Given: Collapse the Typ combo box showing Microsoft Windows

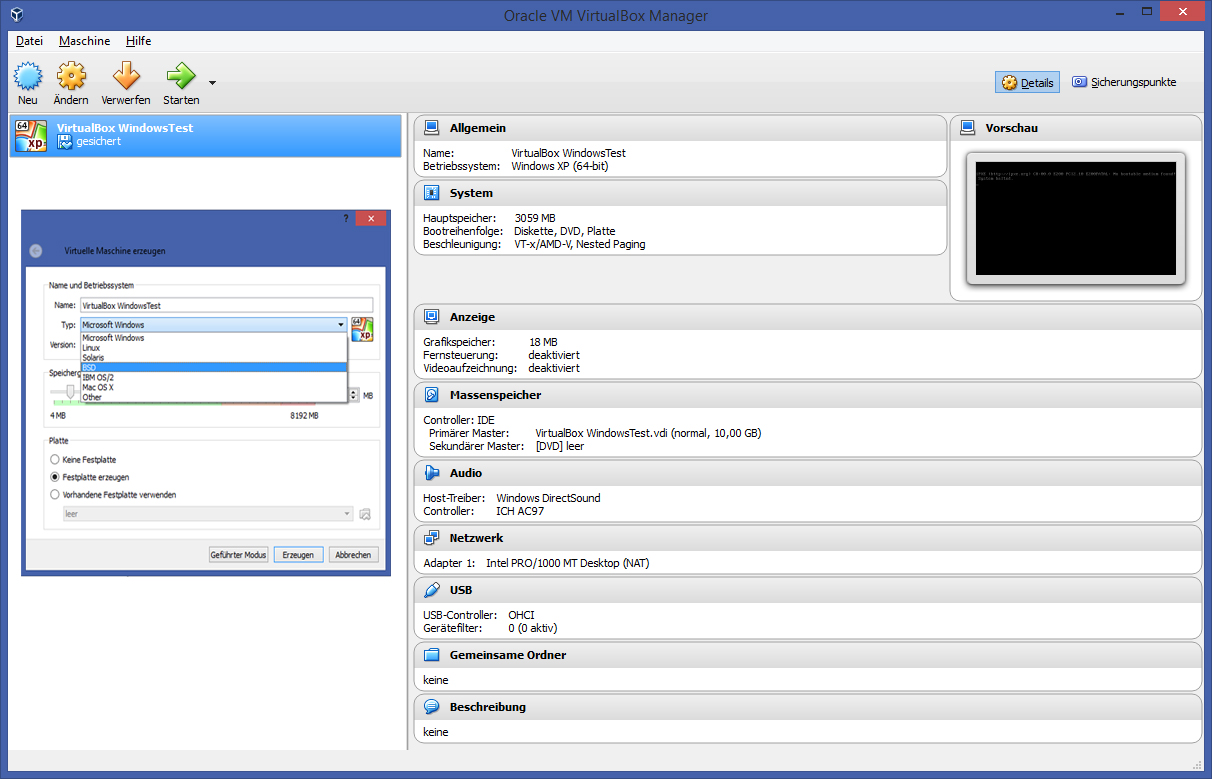Looking at the screenshot, I should tap(213, 325).
